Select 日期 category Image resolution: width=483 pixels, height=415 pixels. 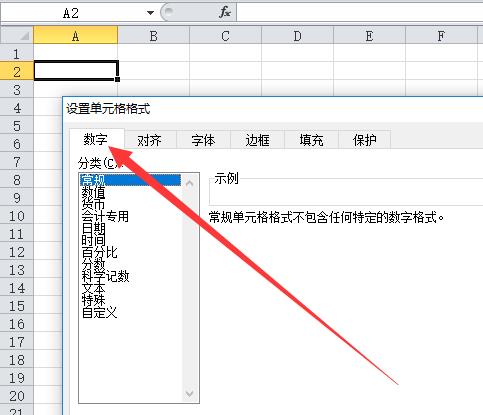point(93,229)
